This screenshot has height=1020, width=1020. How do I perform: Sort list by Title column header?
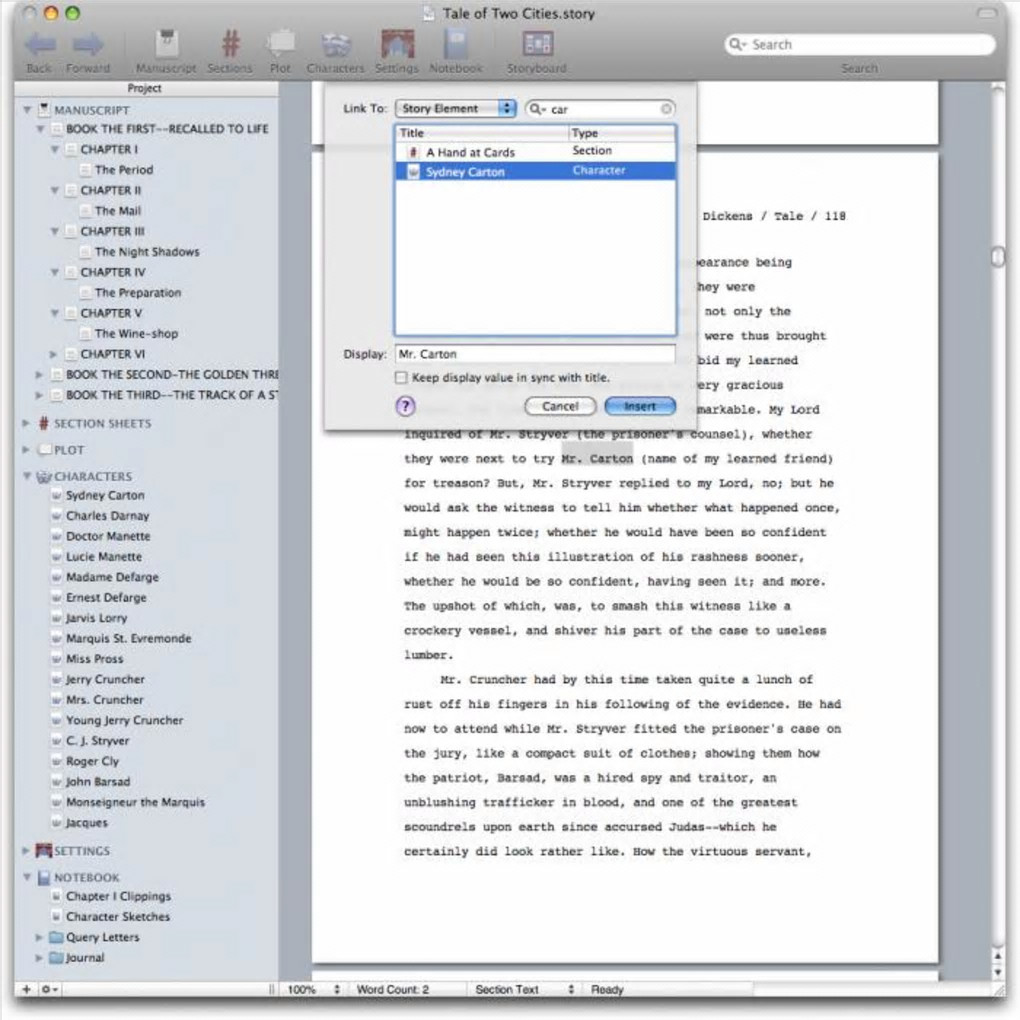tap(482, 133)
